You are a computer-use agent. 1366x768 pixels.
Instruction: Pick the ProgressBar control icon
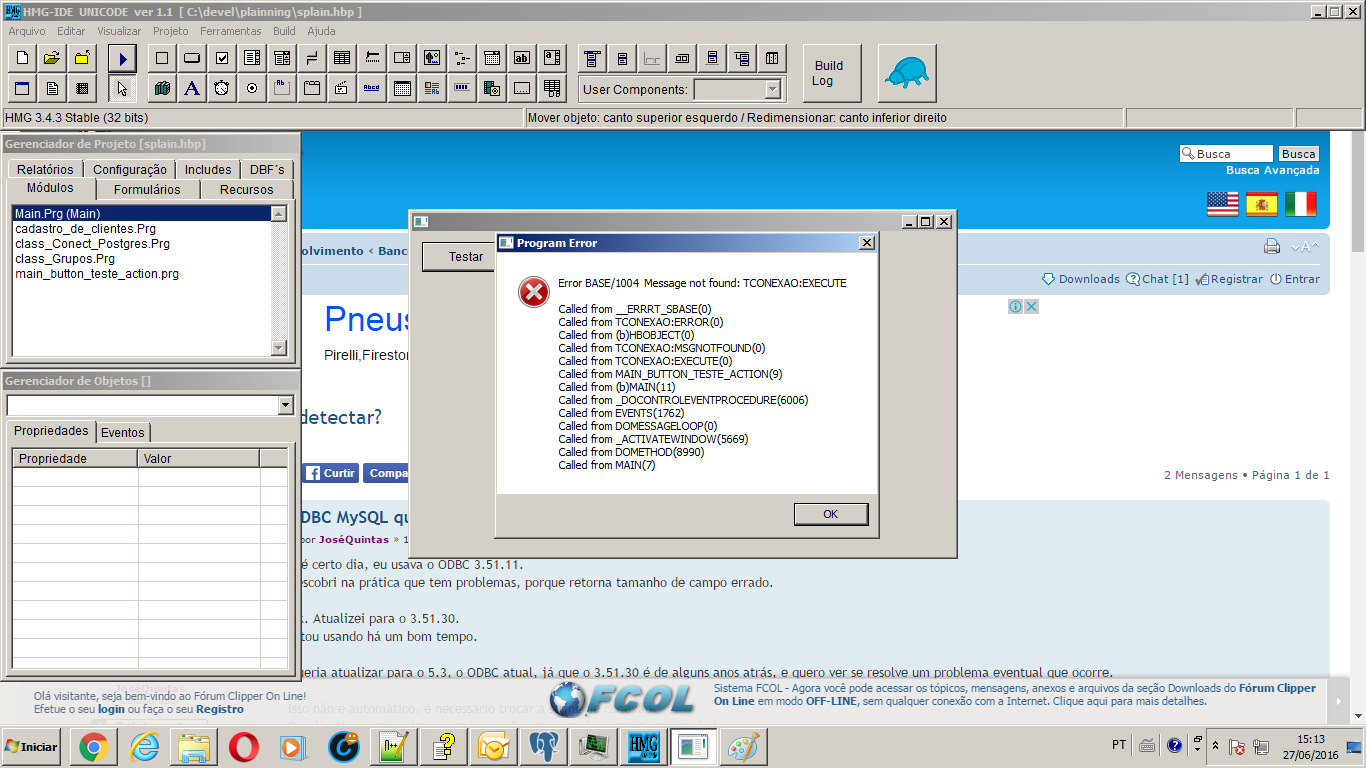[462, 88]
